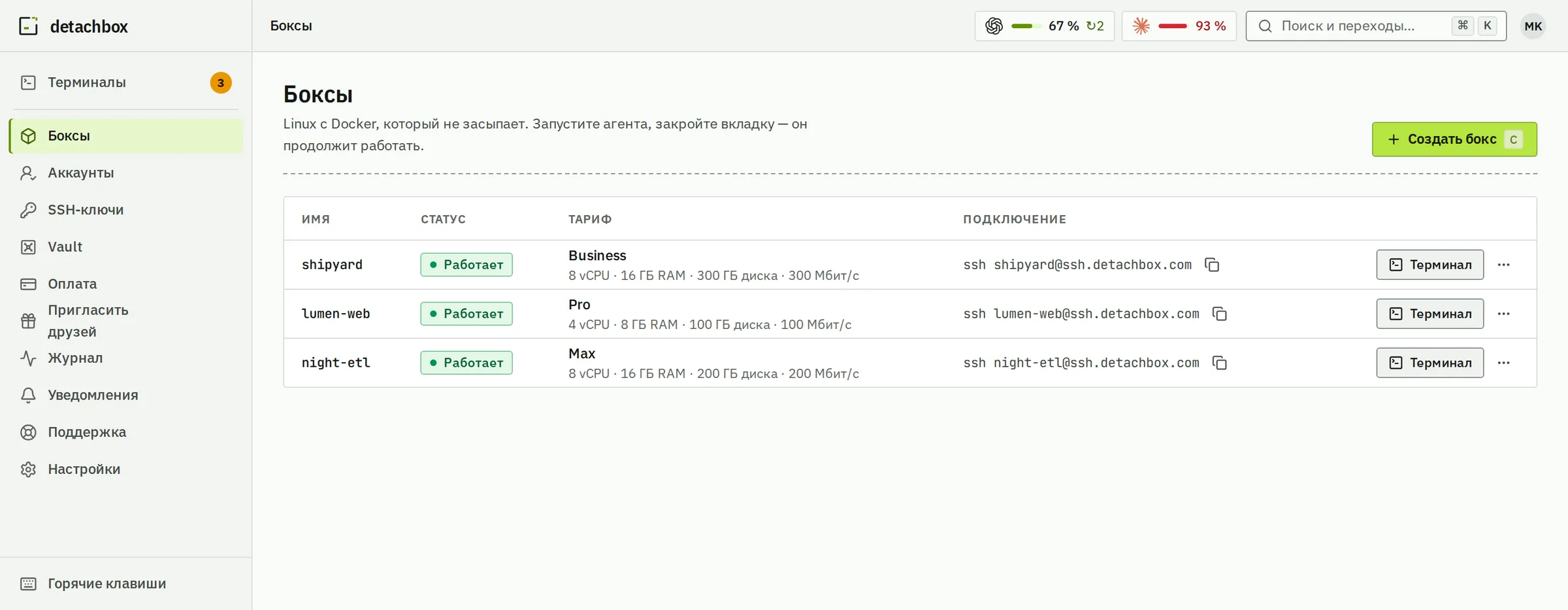Screen dimensions: 1568x610
Task: Open Терминал for night-etl
Action: tap(1429, 363)
